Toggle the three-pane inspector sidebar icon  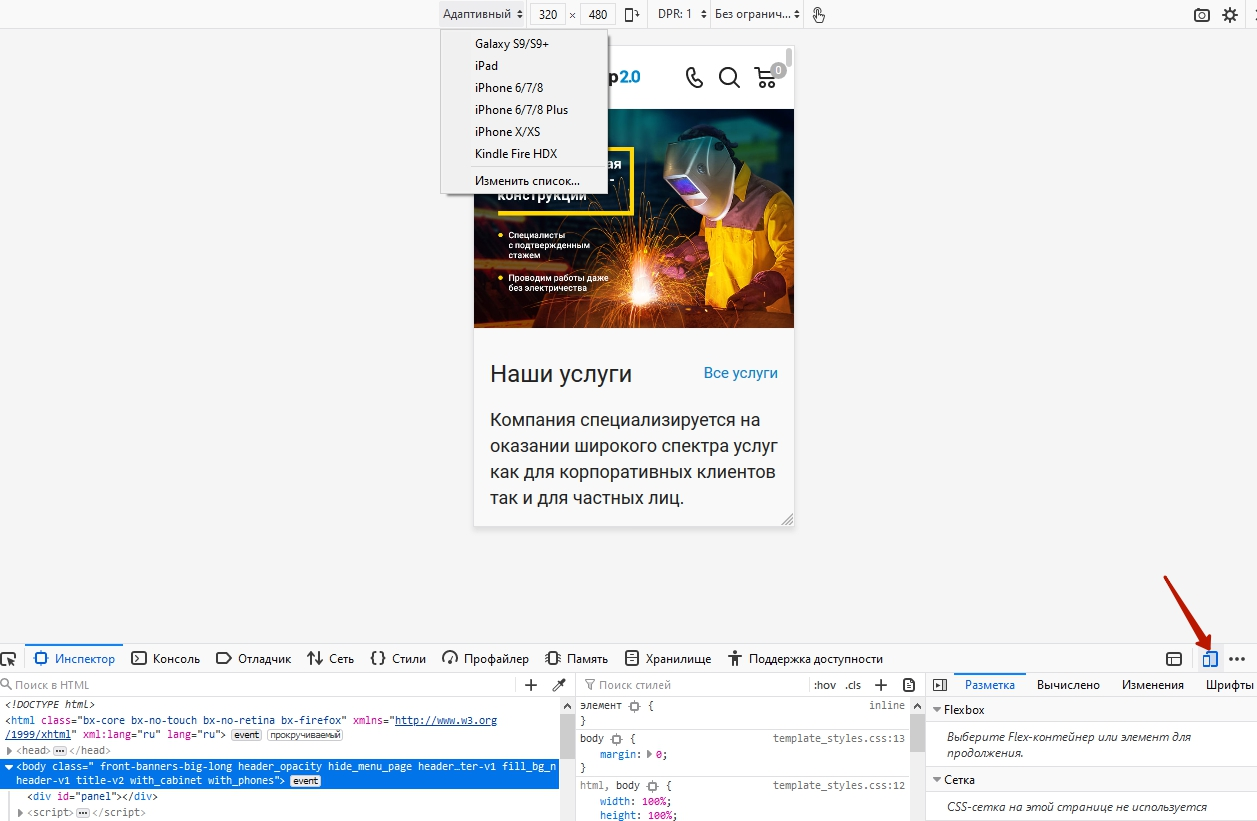939,685
